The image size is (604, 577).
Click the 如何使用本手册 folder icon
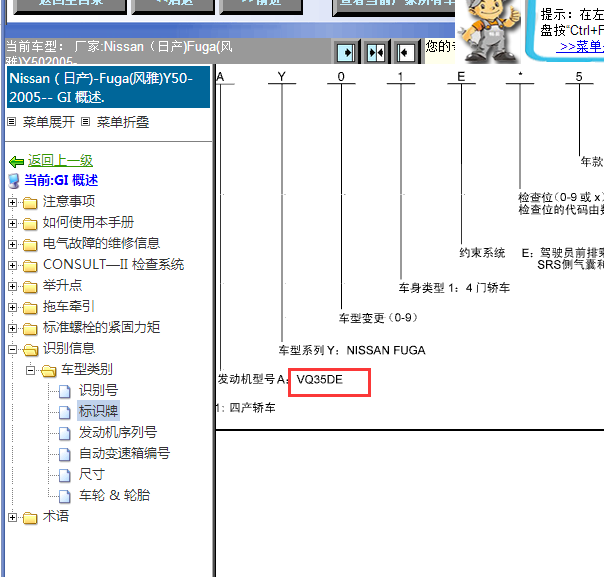[30, 223]
